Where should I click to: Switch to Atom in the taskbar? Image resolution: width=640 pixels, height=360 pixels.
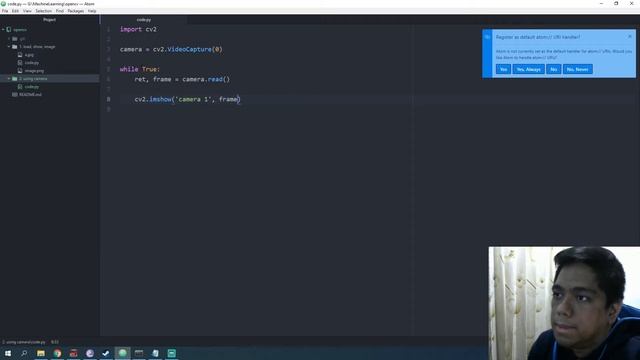tap(122, 353)
